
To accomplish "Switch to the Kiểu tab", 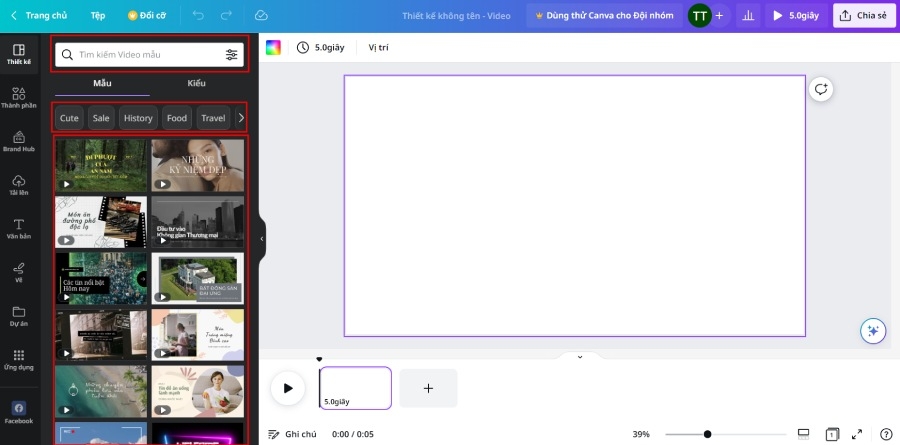I will [x=196, y=83].
